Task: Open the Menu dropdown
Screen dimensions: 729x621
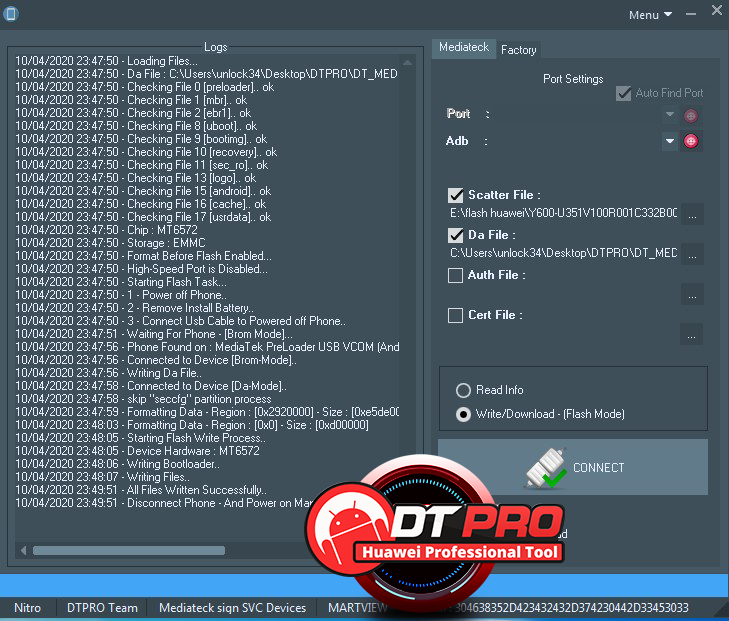Action: coord(650,15)
